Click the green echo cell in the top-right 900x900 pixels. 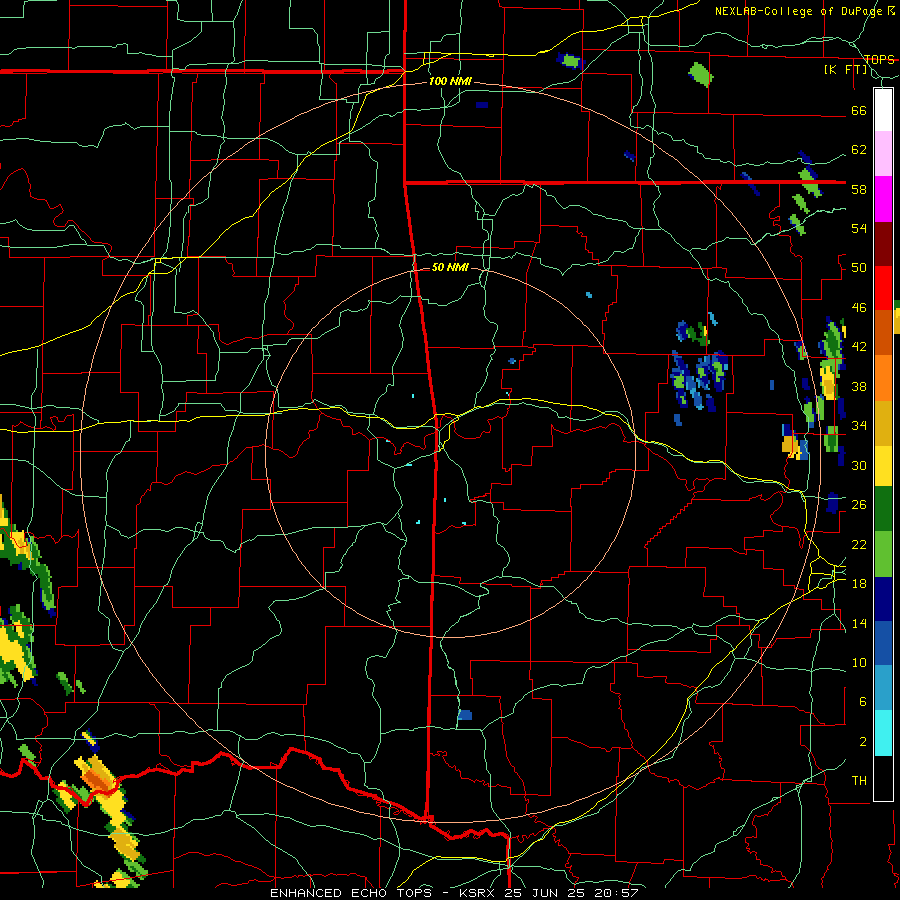tap(700, 74)
